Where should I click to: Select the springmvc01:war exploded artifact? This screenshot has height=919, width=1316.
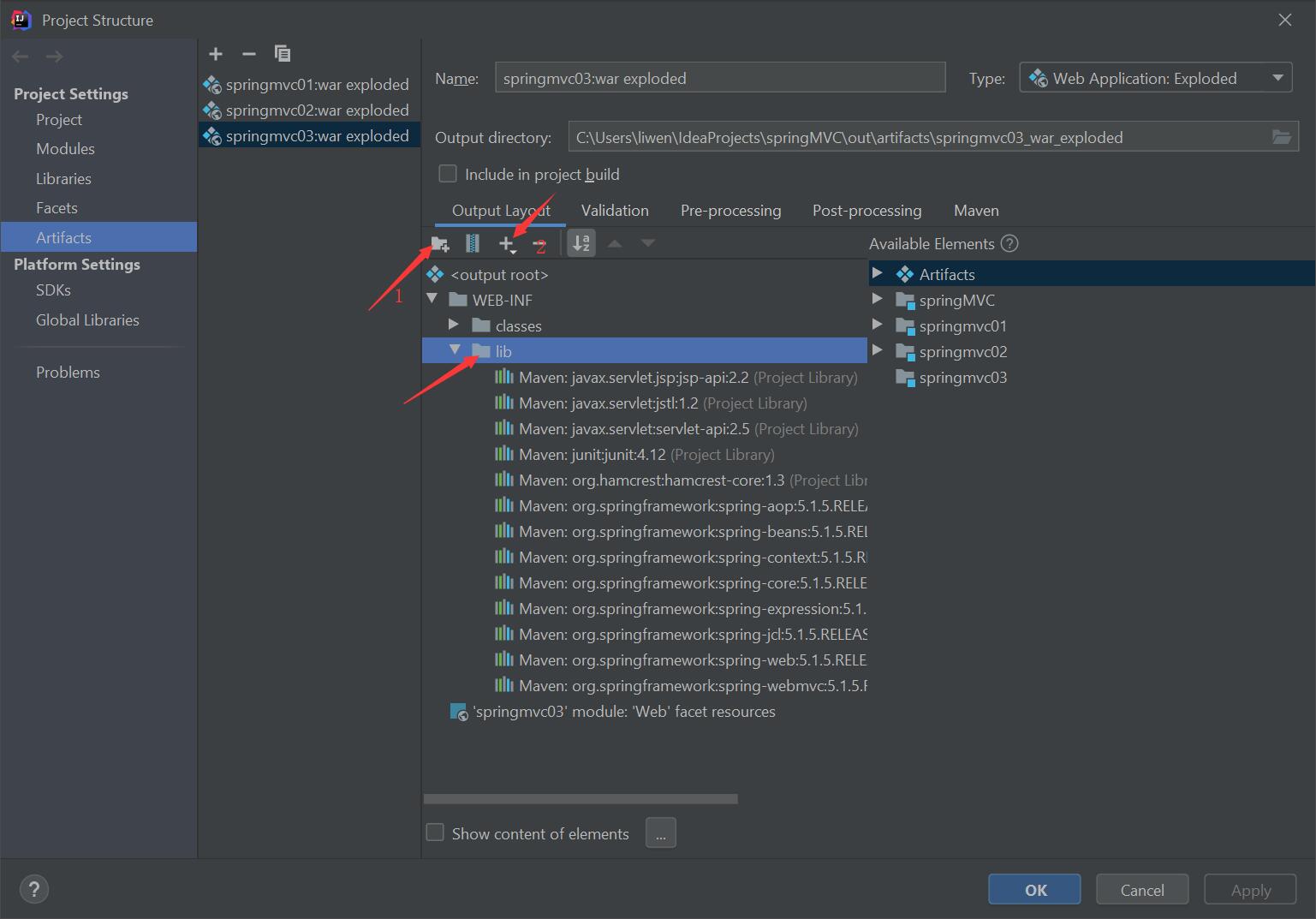pyautogui.click(x=309, y=85)
